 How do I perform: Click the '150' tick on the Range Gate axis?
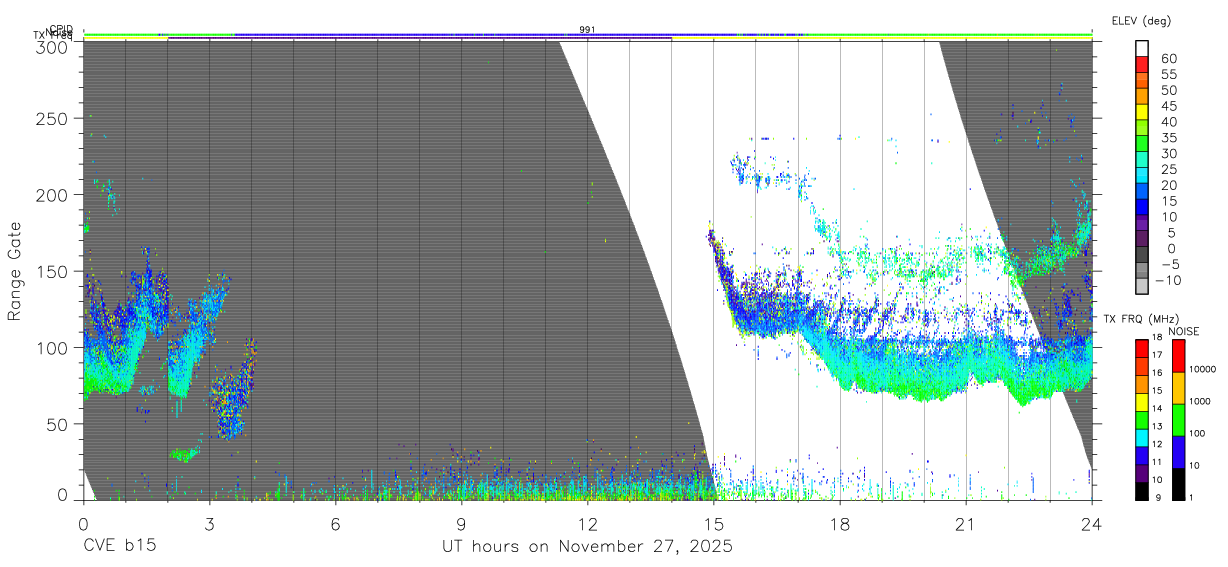point(52,271)
